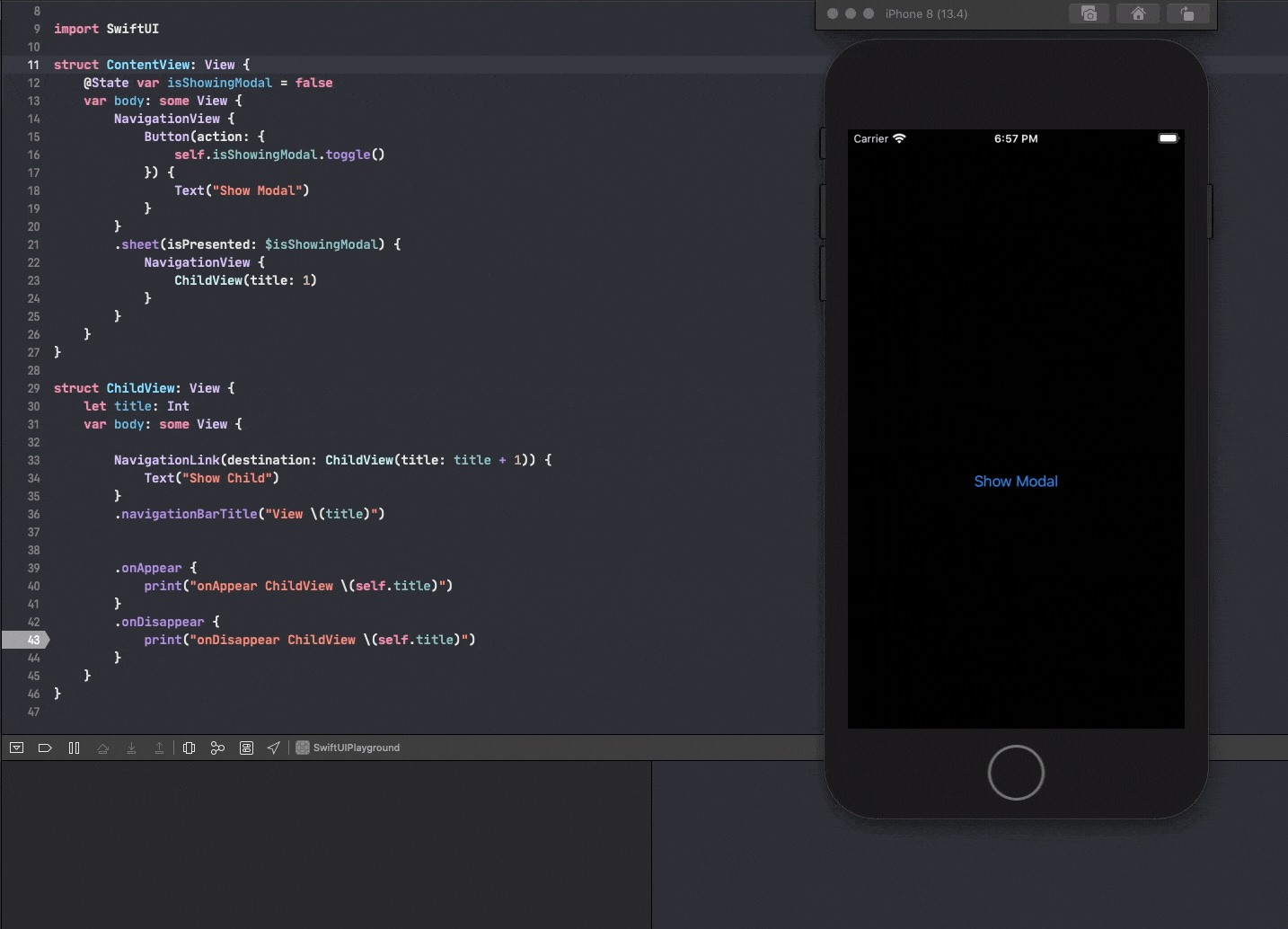1288x929 pixels.
Task: Click '.onAppear' modifier on line 39
Action: pos(148,568)
